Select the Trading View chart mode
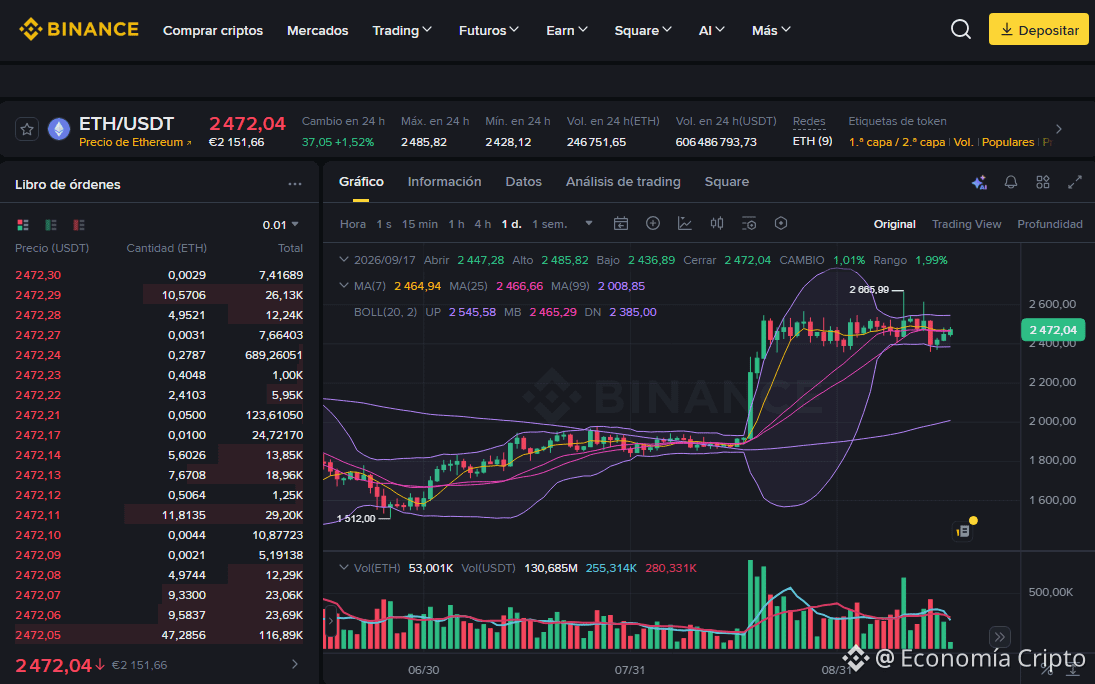This screenshot has width=1095, height=684. [967, 224]
